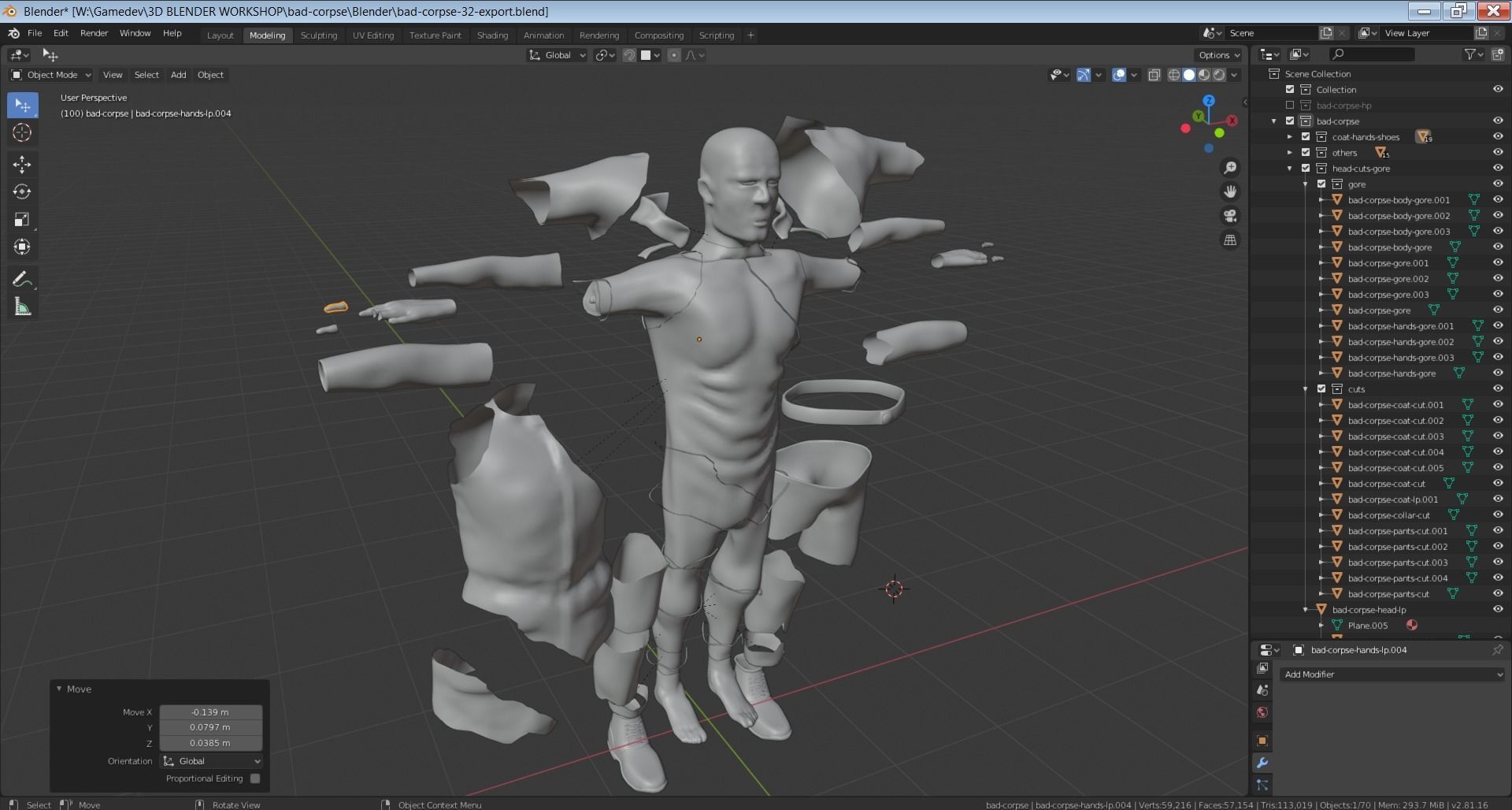
Task: Select the Measure tool
Action: 22,307
